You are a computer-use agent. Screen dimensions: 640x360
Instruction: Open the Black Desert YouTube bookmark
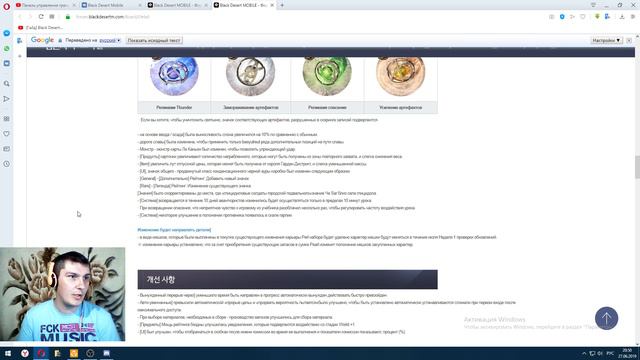40,27
